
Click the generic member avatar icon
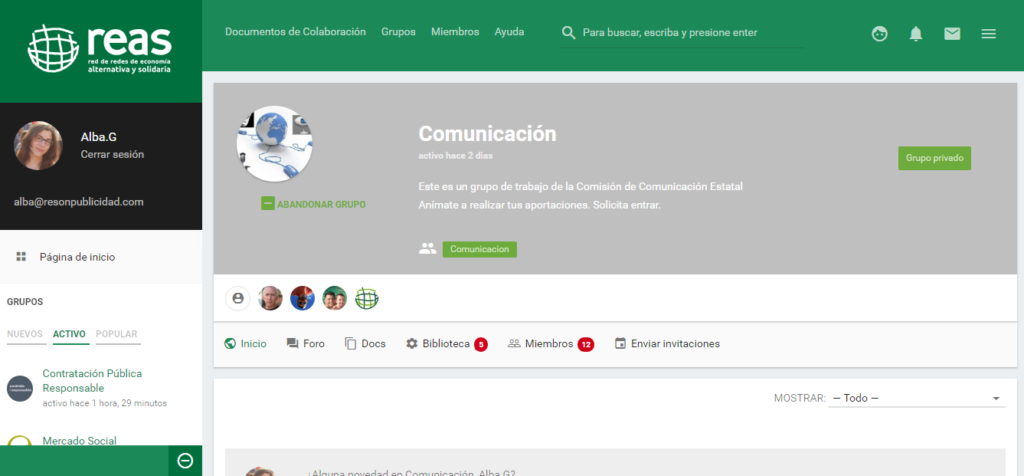point(238,298)
